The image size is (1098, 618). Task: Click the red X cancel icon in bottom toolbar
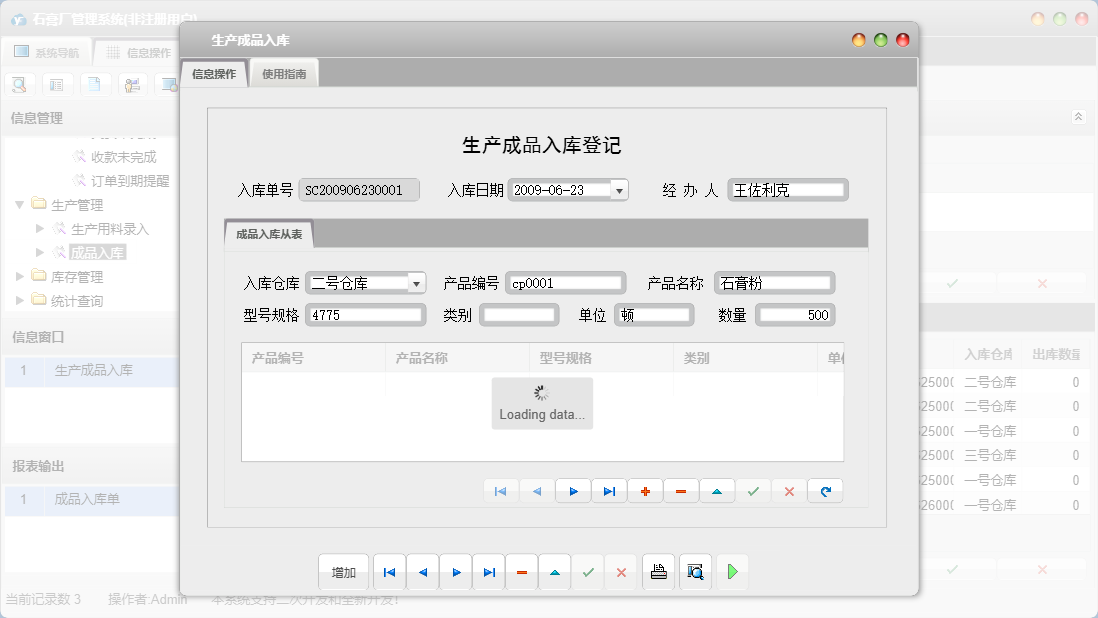622,572
